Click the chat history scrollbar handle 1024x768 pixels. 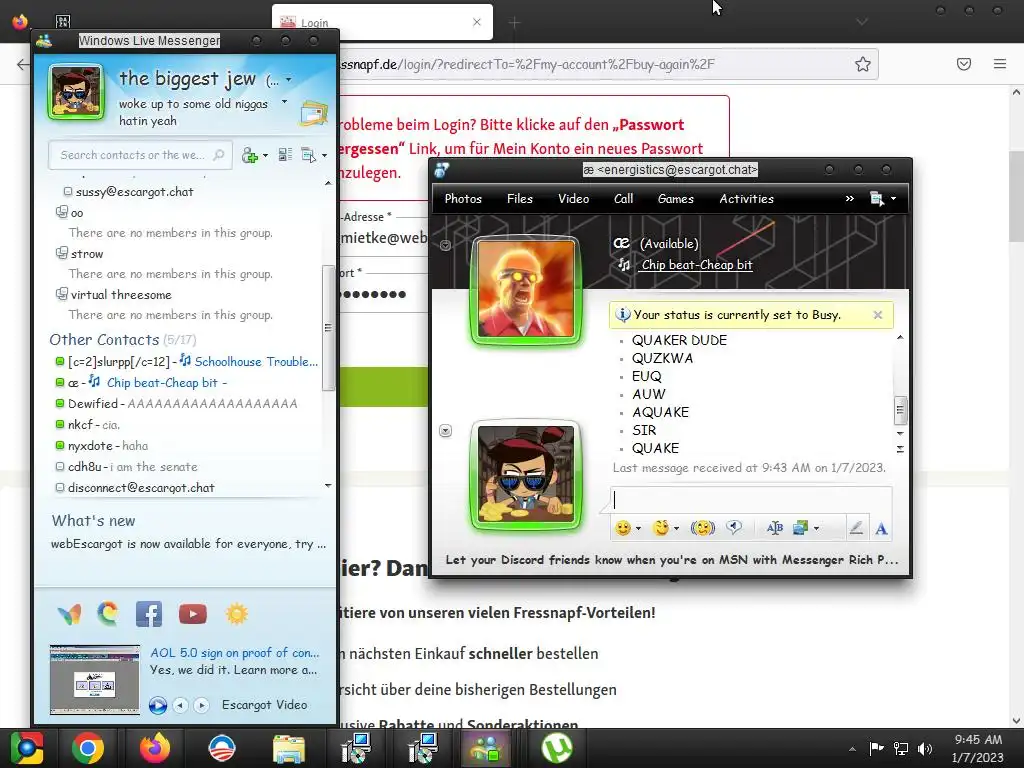point(900,410)
